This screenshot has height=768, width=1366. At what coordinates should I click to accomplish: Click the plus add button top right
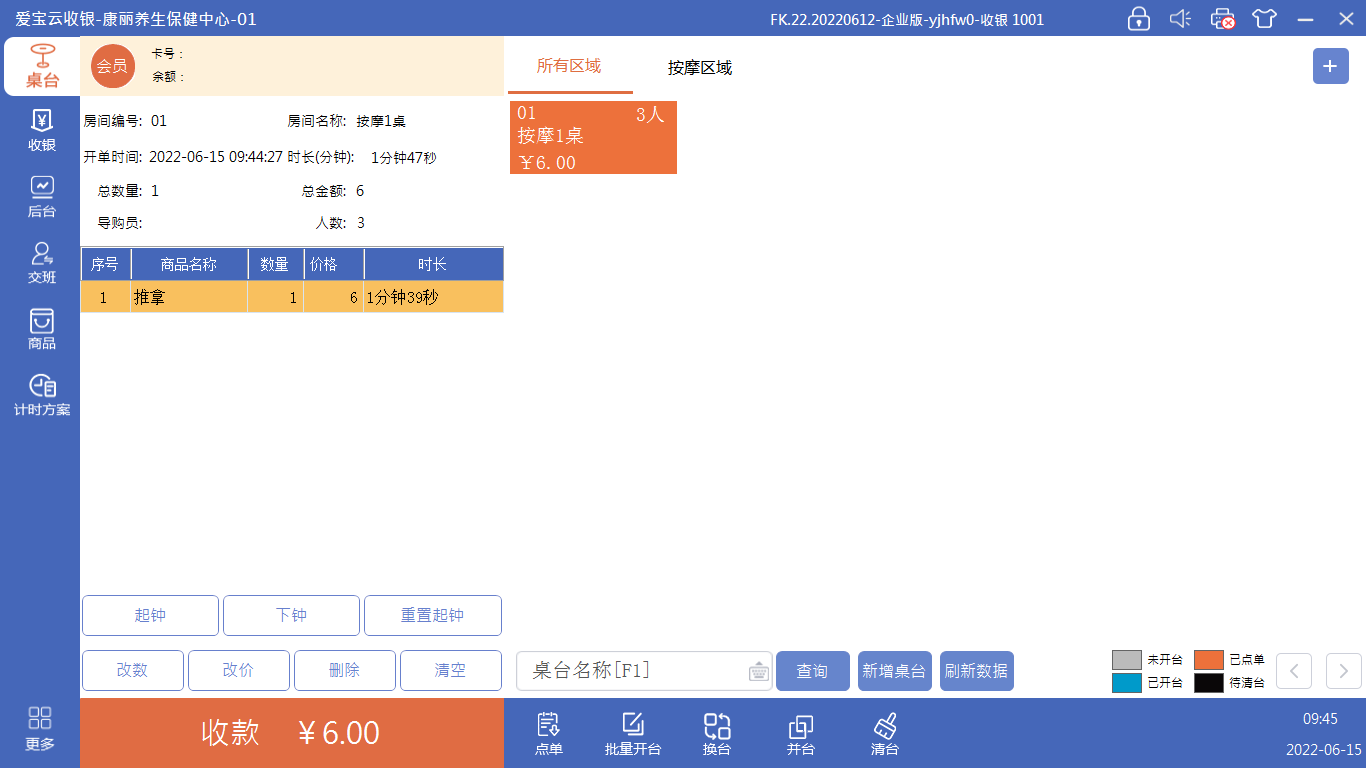[1330, 66]
